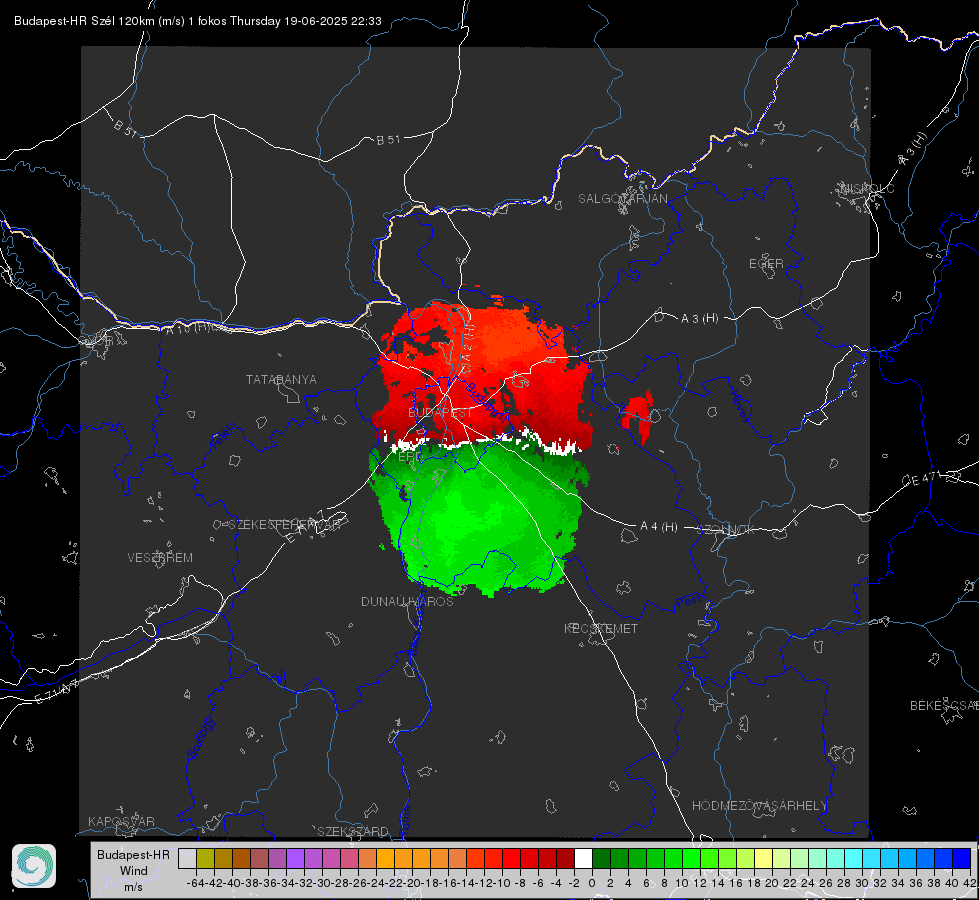979x900 pixels.
Task: Click the '-2' value in the legend scale
Action: pyautogui.click(x=574, y=883)
